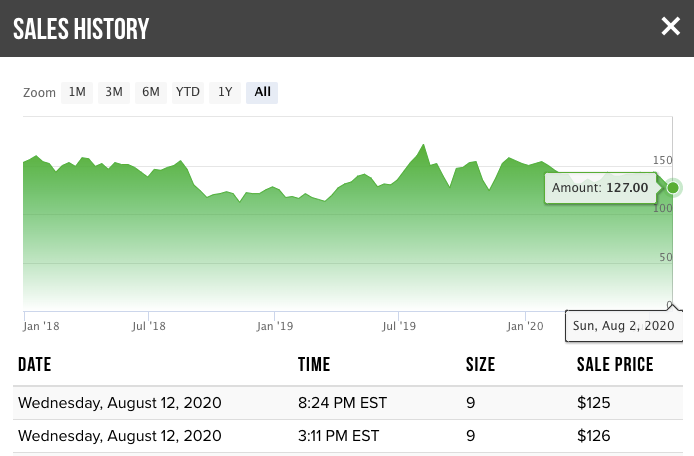Click the Jul '19 peak in chart

click(x=425, y=146)
